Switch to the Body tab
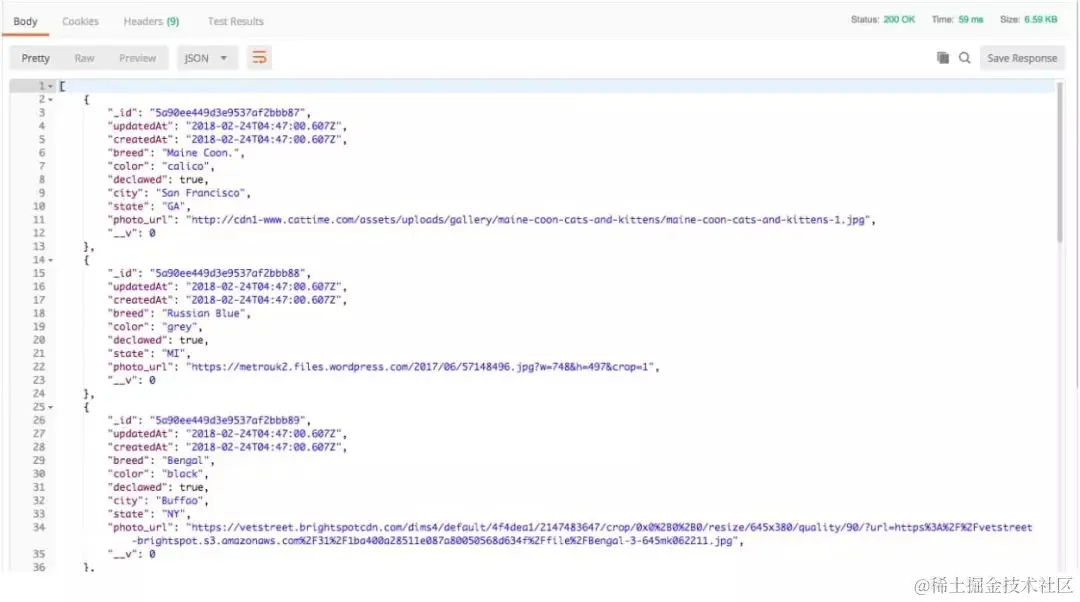Viewport: 1080px width, 602px height. (x=25, y=21)
